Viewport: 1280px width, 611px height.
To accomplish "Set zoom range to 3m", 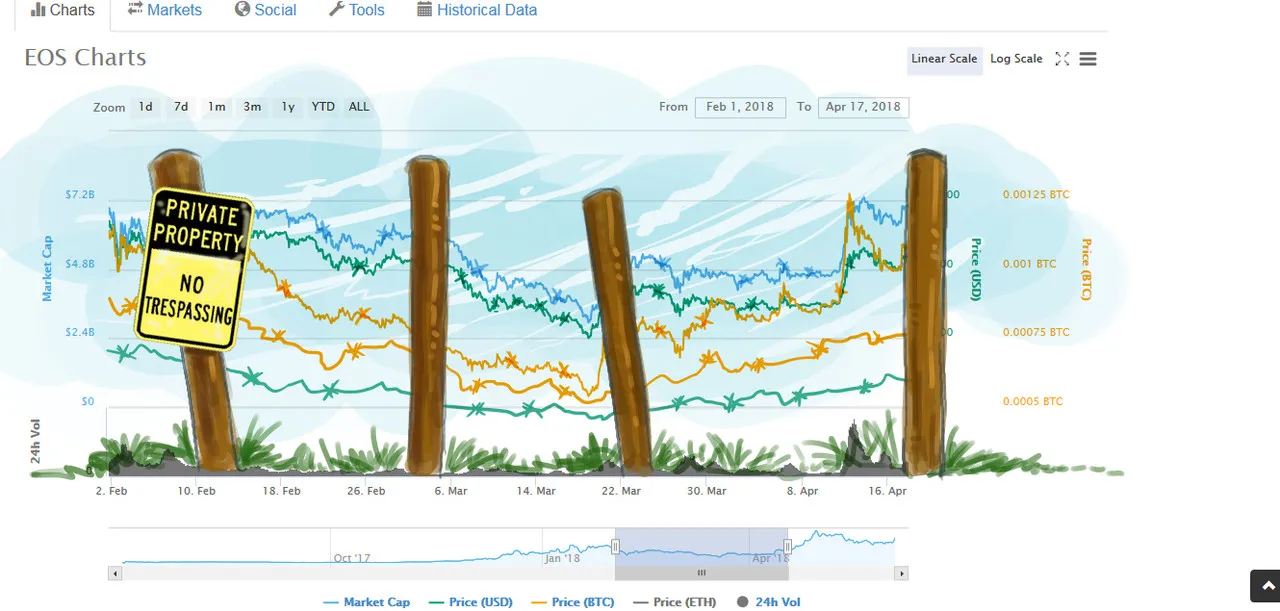I will click(252, 107).
